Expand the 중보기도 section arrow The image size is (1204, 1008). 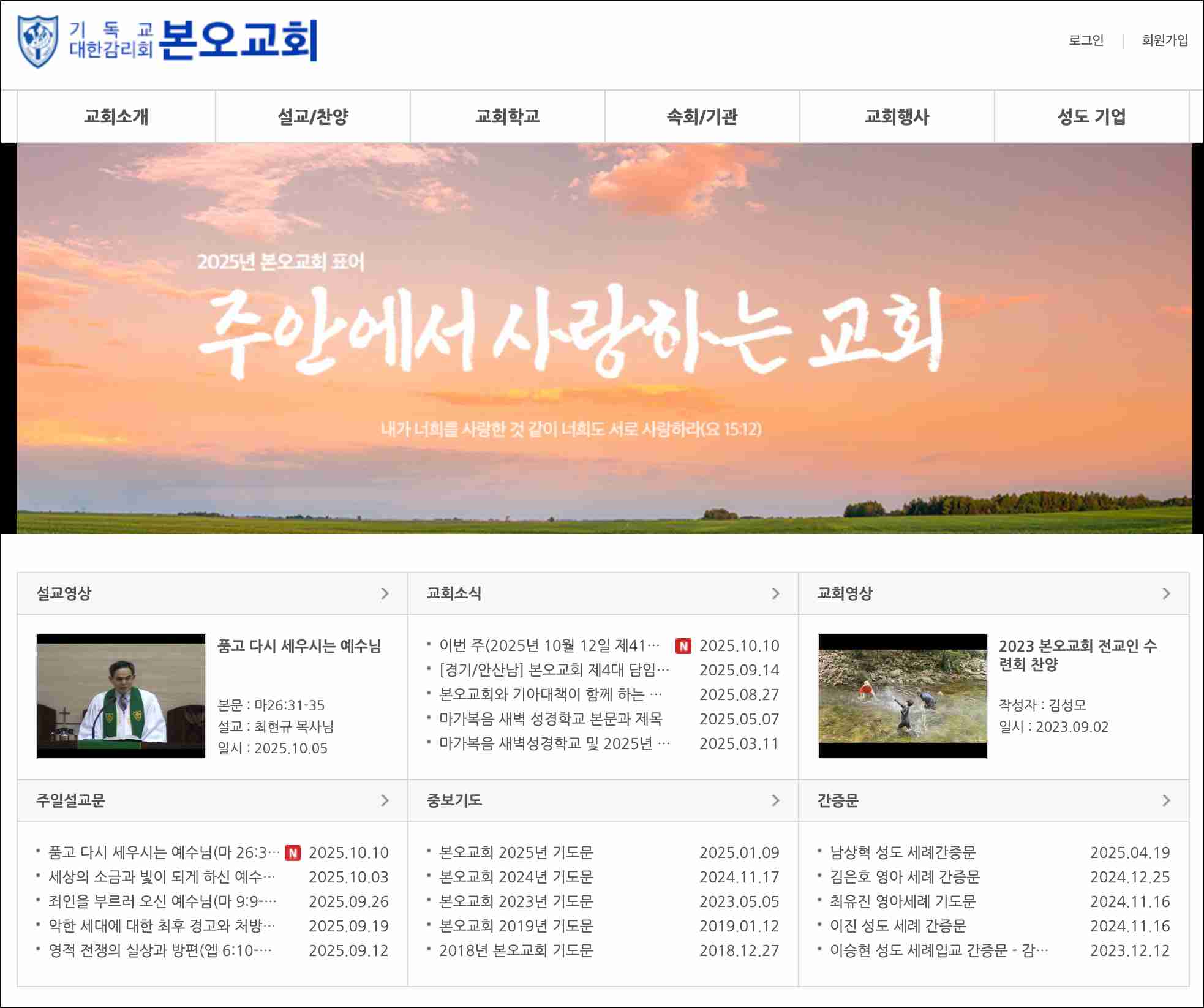click(775, 800)
